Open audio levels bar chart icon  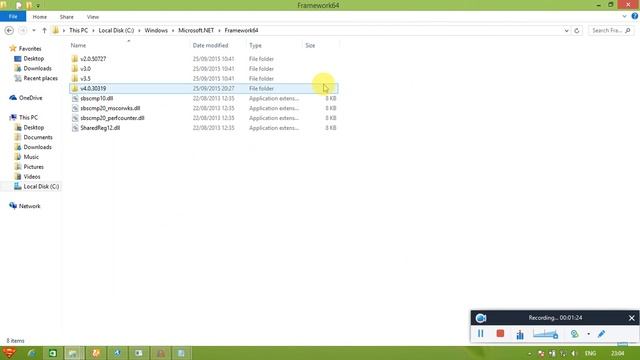520,334
